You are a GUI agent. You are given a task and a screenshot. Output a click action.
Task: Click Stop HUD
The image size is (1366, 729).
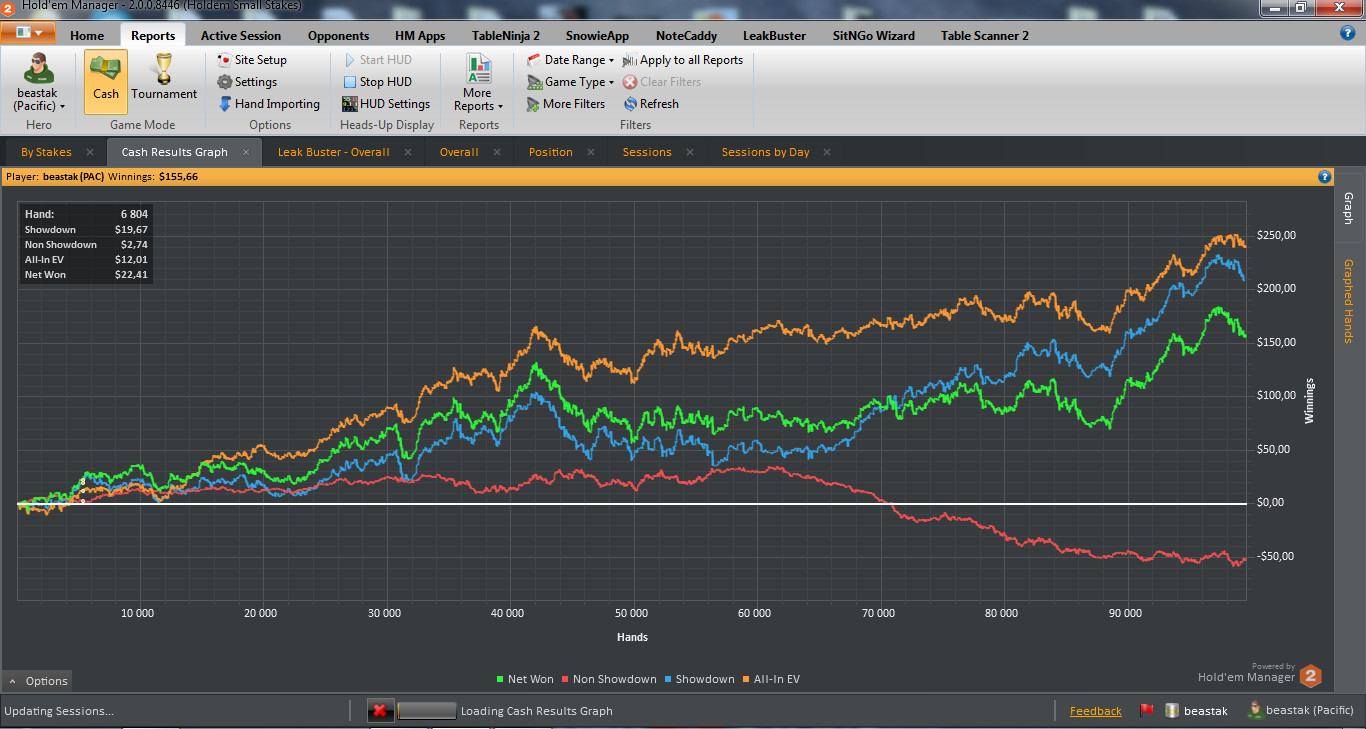(377, 82)
